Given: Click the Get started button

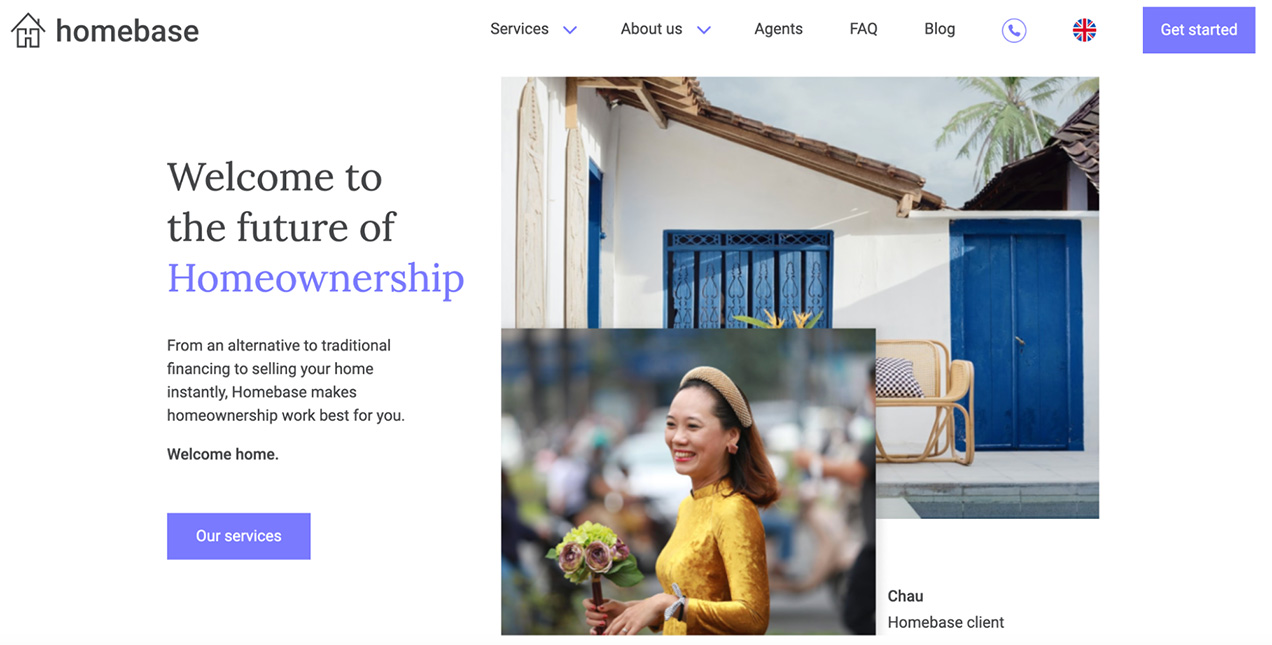Looking at the screenshot, I should tap(1199, 30).
